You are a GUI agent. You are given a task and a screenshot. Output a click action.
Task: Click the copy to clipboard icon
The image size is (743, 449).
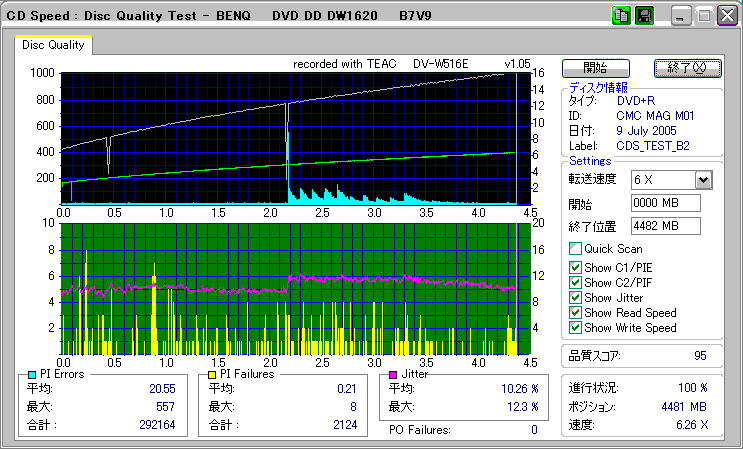620,16
